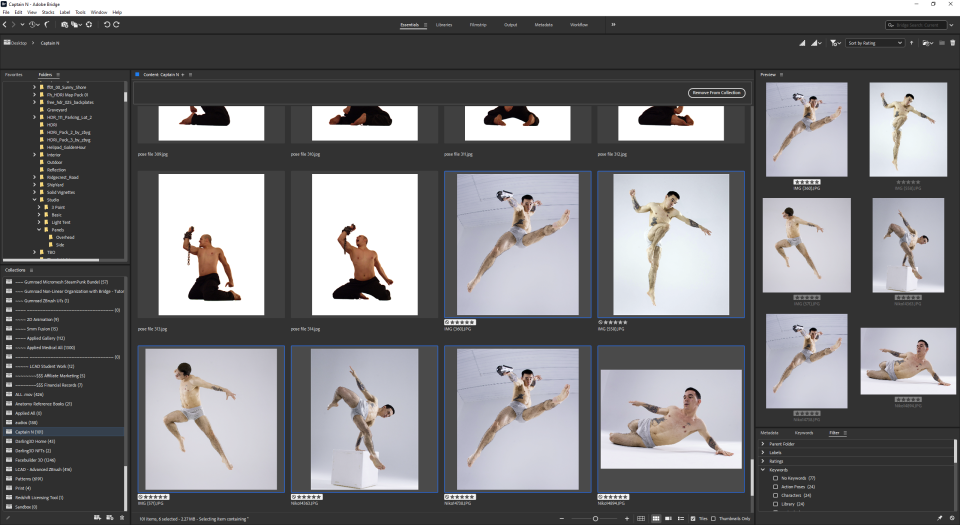Check the Action Poses keyword filter
This screenshot has width=960, height=525.
click(775, 487)
